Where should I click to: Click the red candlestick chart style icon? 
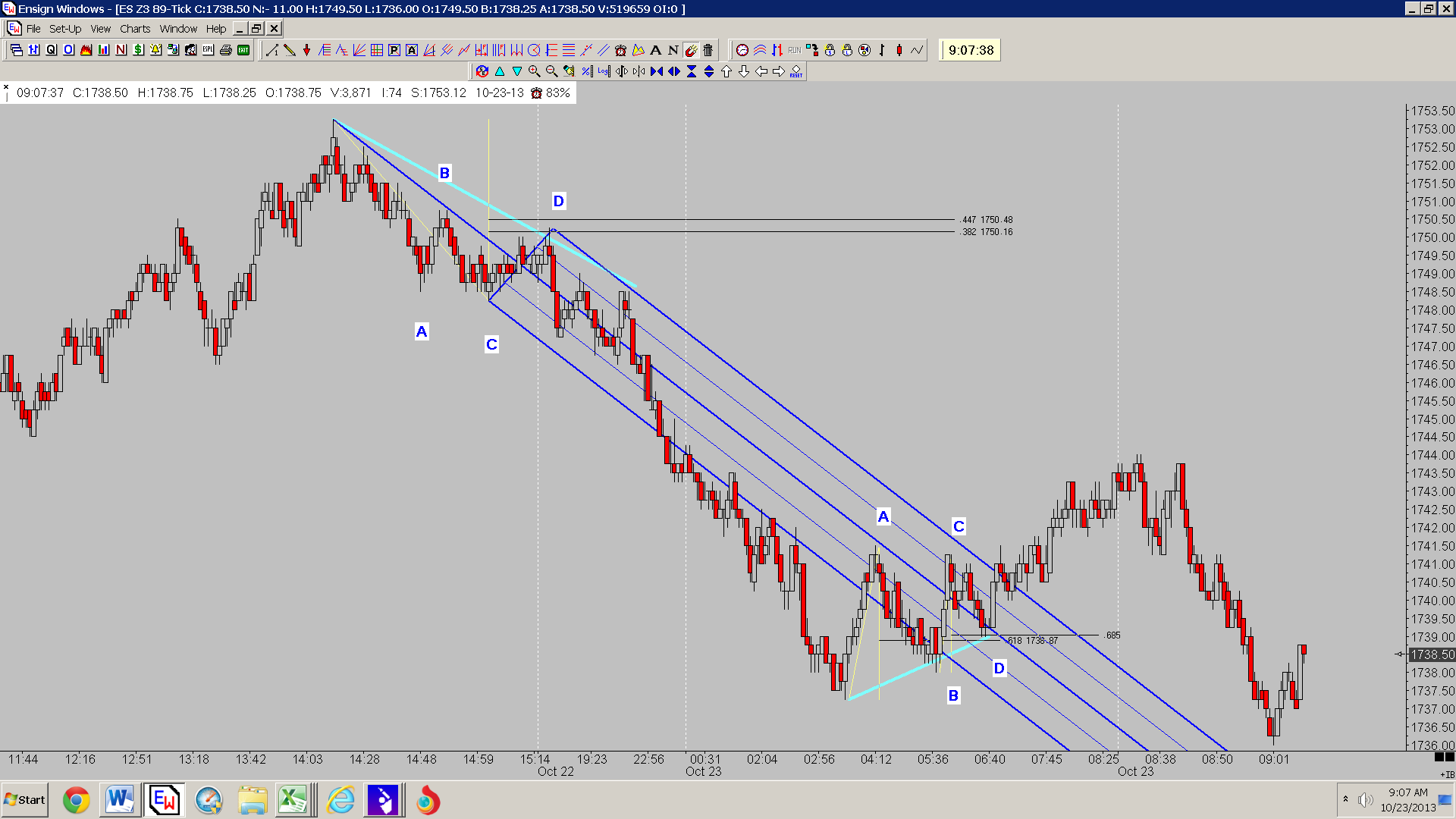[x=899, y=50]
